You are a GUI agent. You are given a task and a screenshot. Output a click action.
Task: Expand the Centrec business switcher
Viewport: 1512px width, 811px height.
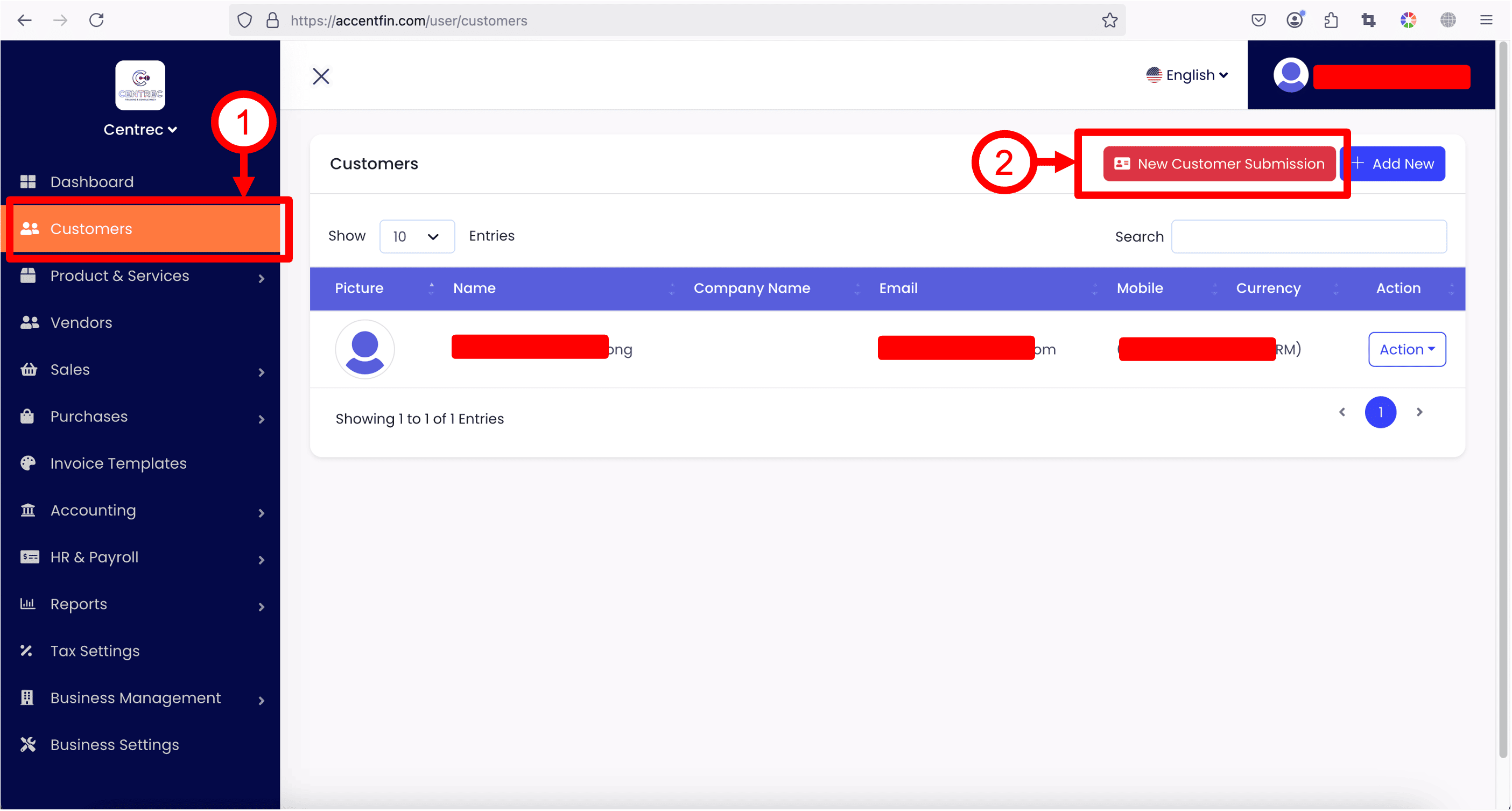point(140,130)
